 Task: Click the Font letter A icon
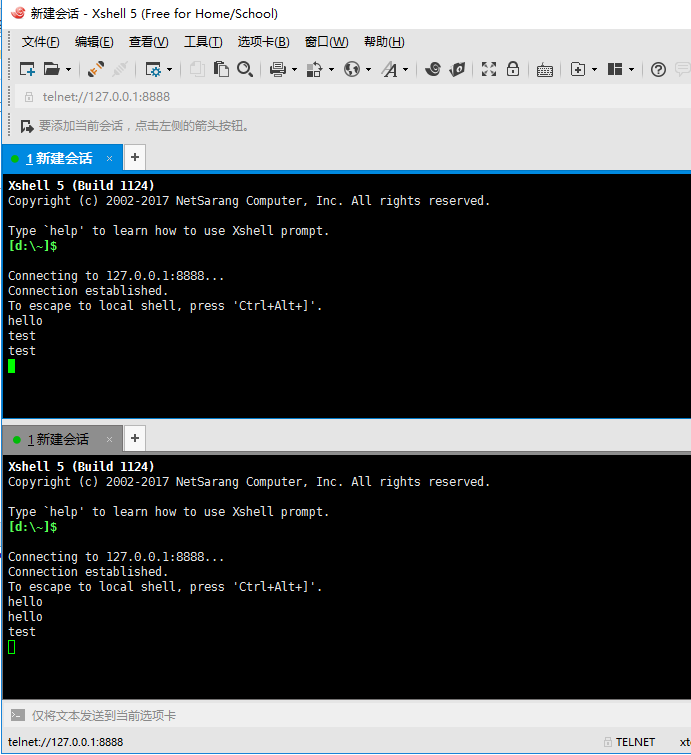click(x=390, y=70)
